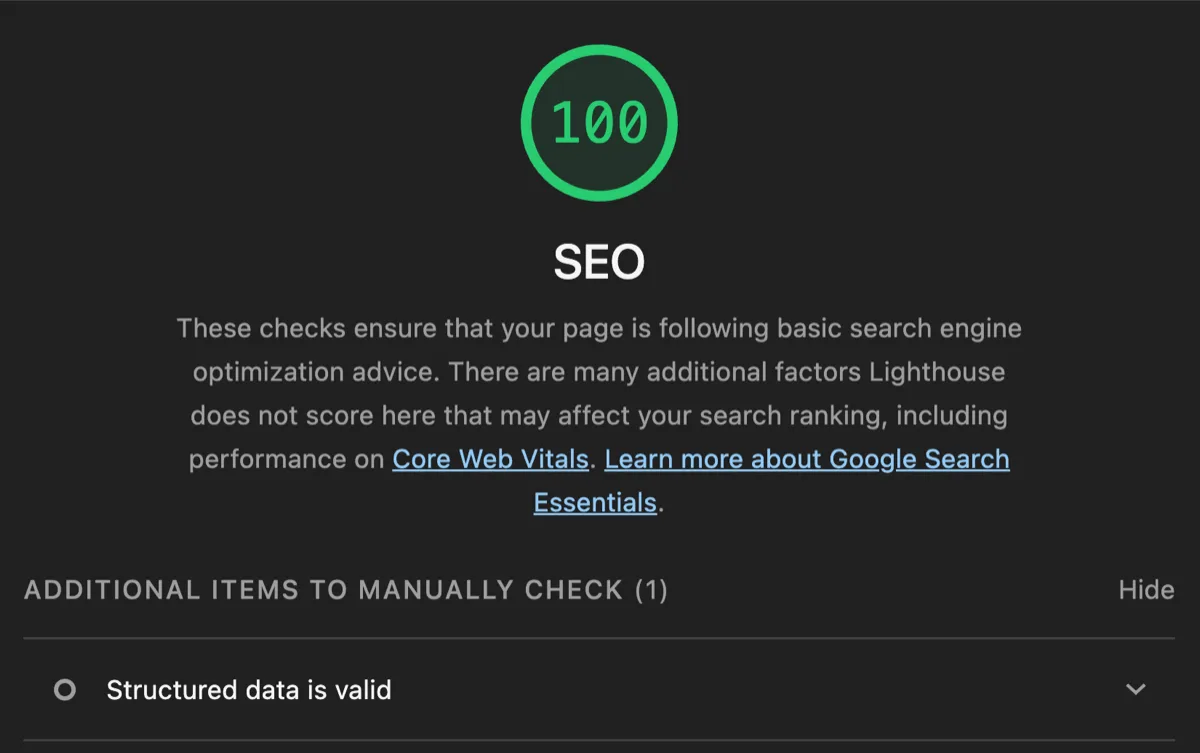Open the Core Web Vitals link
Image resolution: width=1200 pixels, height=753 pixels.
[x=490, y=459]
